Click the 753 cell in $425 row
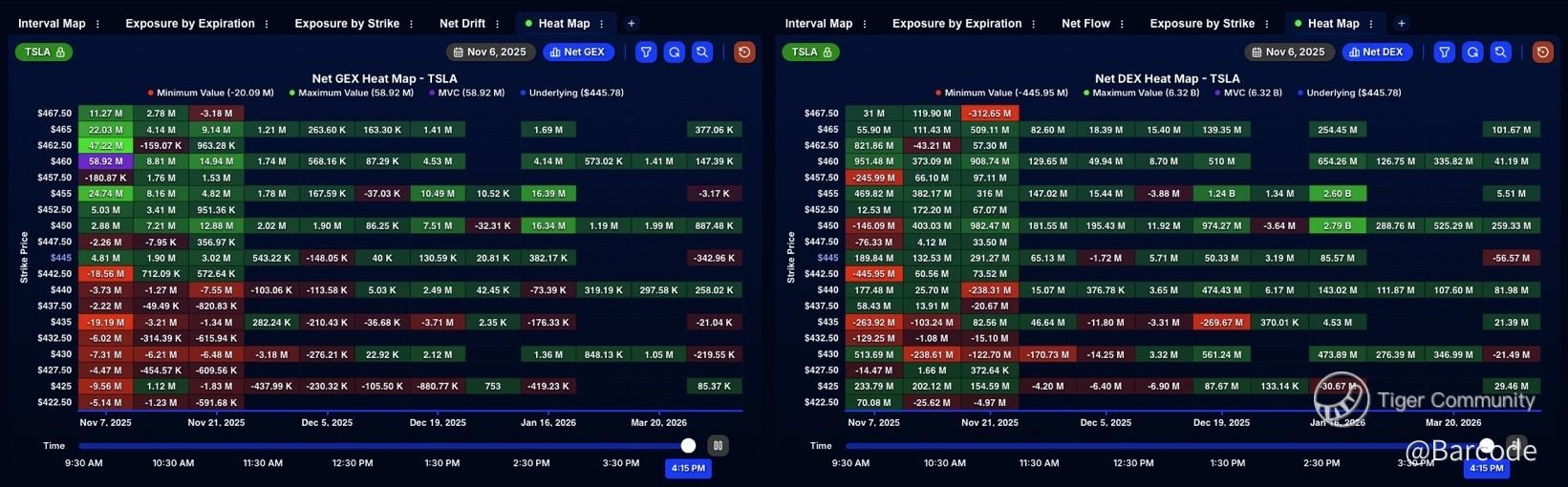Image resolution: width=1568 pixels, height=487 pixels. (x=493, y=386)
